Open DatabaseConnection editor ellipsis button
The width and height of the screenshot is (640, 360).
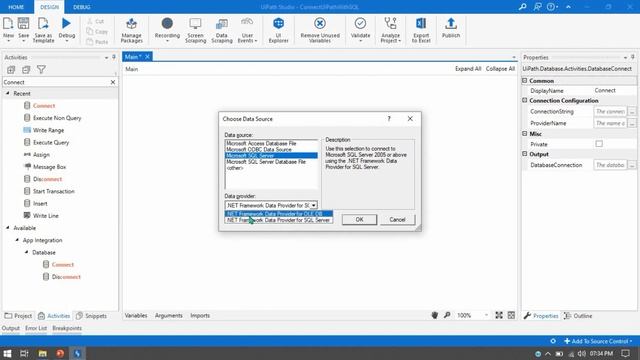pyautogui.click(x=632, y=165)
